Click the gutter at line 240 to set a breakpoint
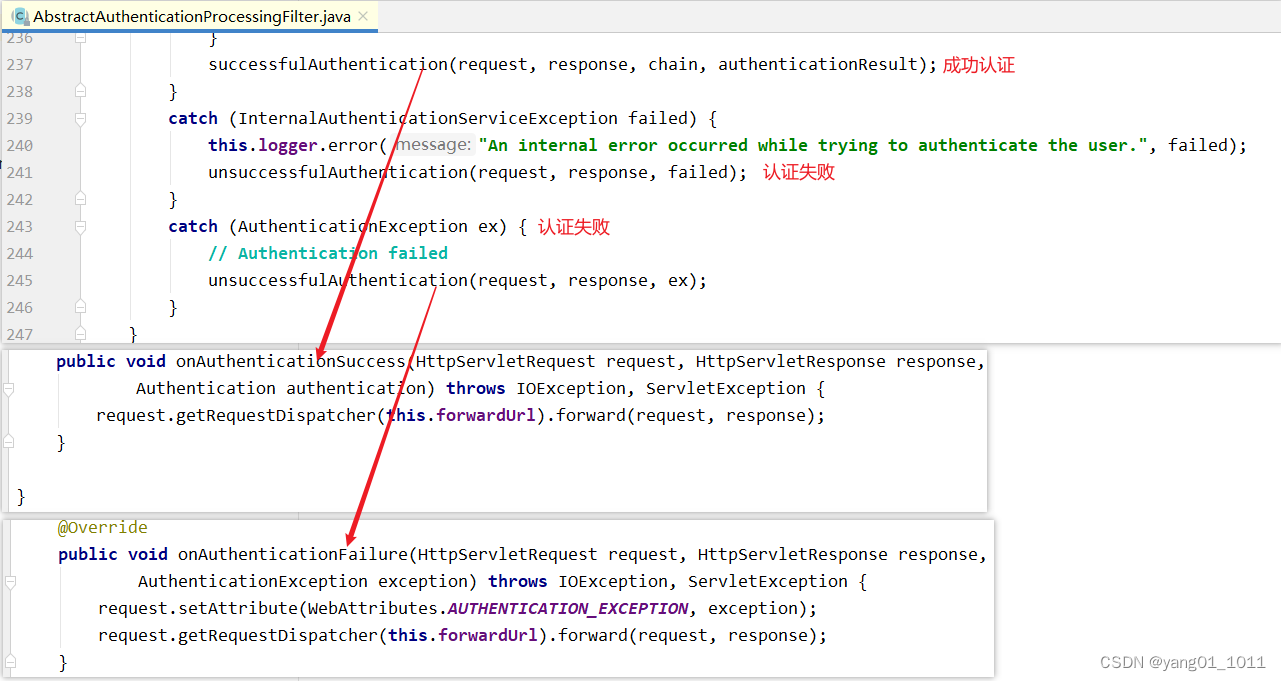Image resolution: width=1281 pixels, height=681 pixels. [55, 145]
